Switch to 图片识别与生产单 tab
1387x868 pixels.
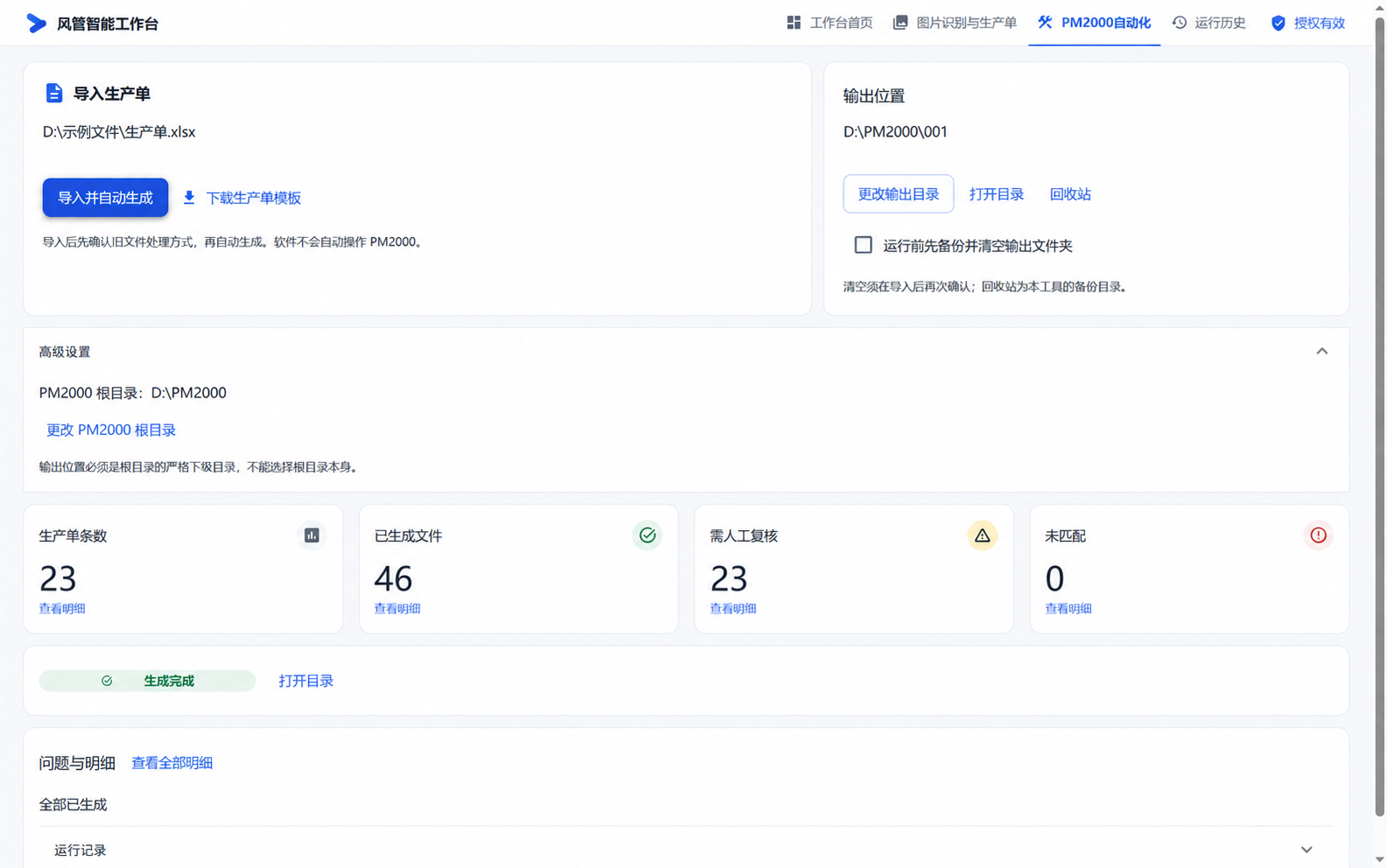click(x=955, y=23)
